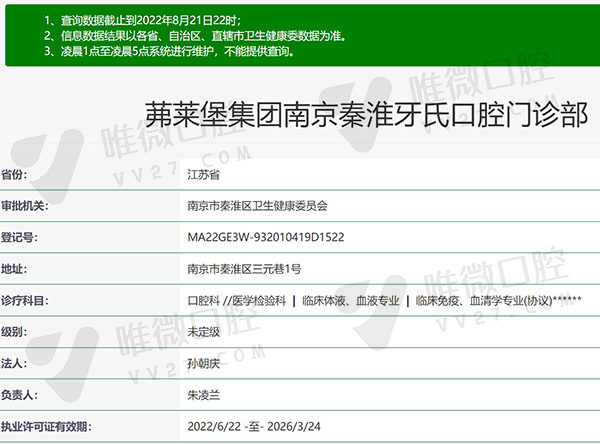Click the 审批机关 field label

tap(25, 206)
